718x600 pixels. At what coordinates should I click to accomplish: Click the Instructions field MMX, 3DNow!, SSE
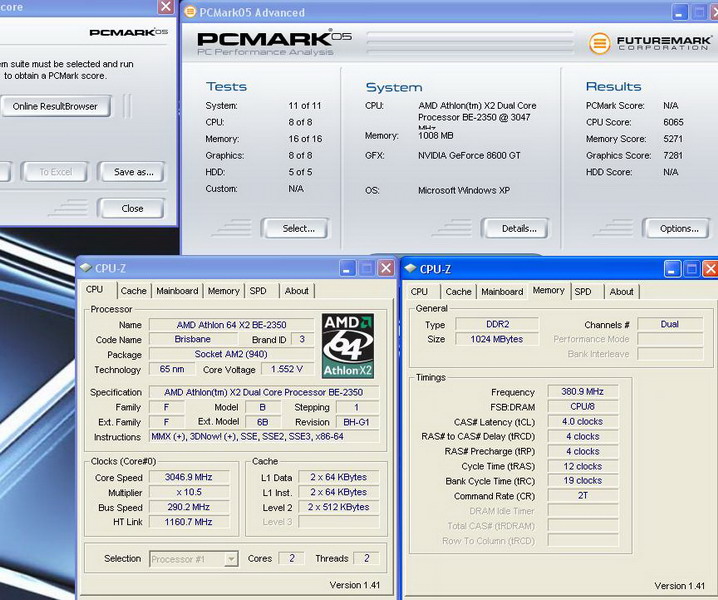pyautogui.click(x=265, y=436)
